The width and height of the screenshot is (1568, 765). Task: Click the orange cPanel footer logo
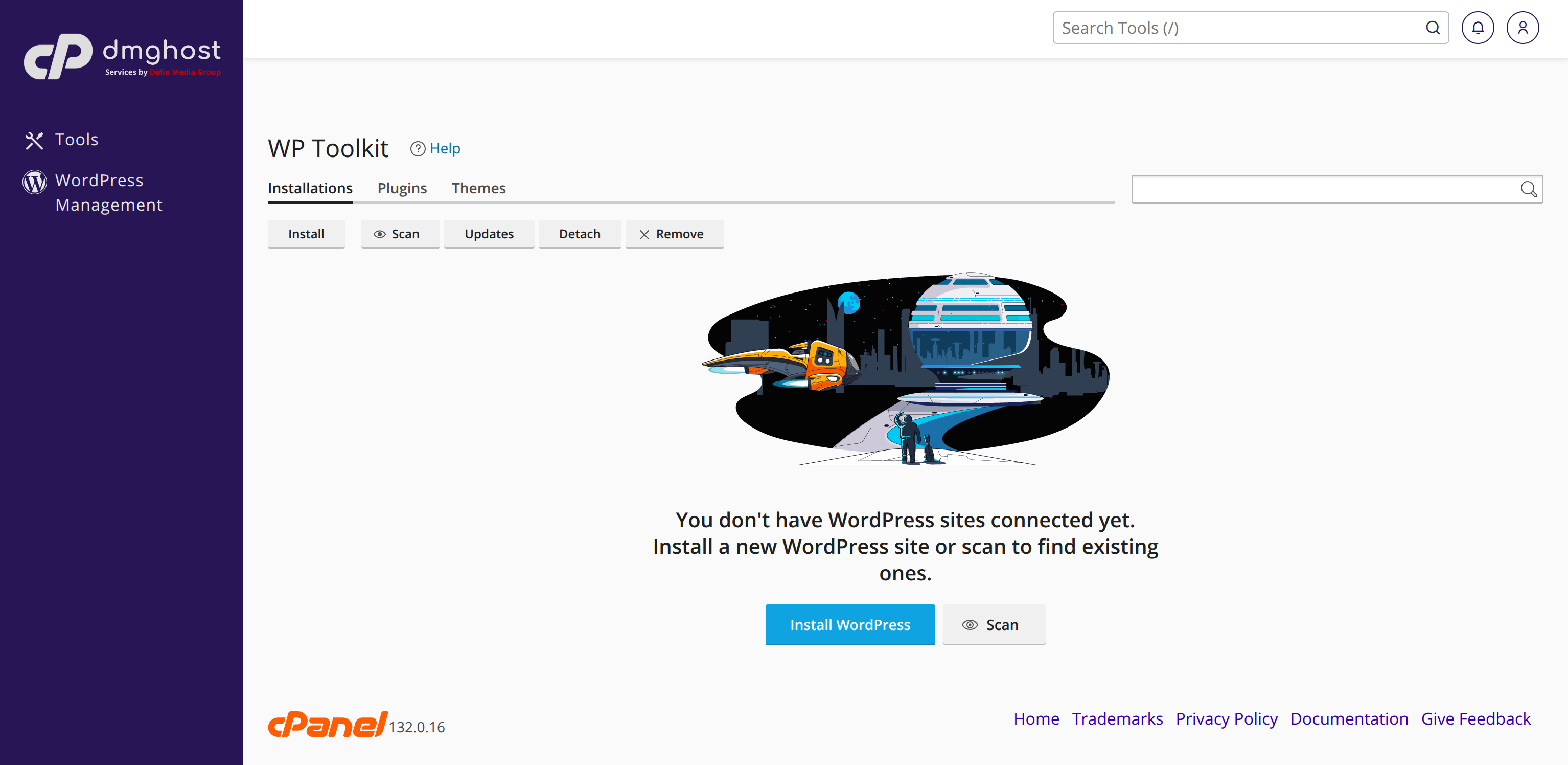(328, 724)
